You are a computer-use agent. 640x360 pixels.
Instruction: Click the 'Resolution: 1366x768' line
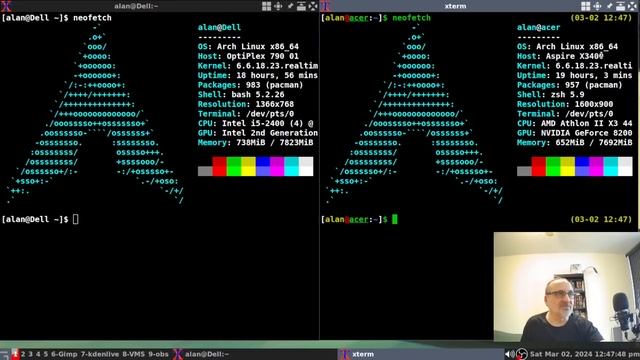246,104
